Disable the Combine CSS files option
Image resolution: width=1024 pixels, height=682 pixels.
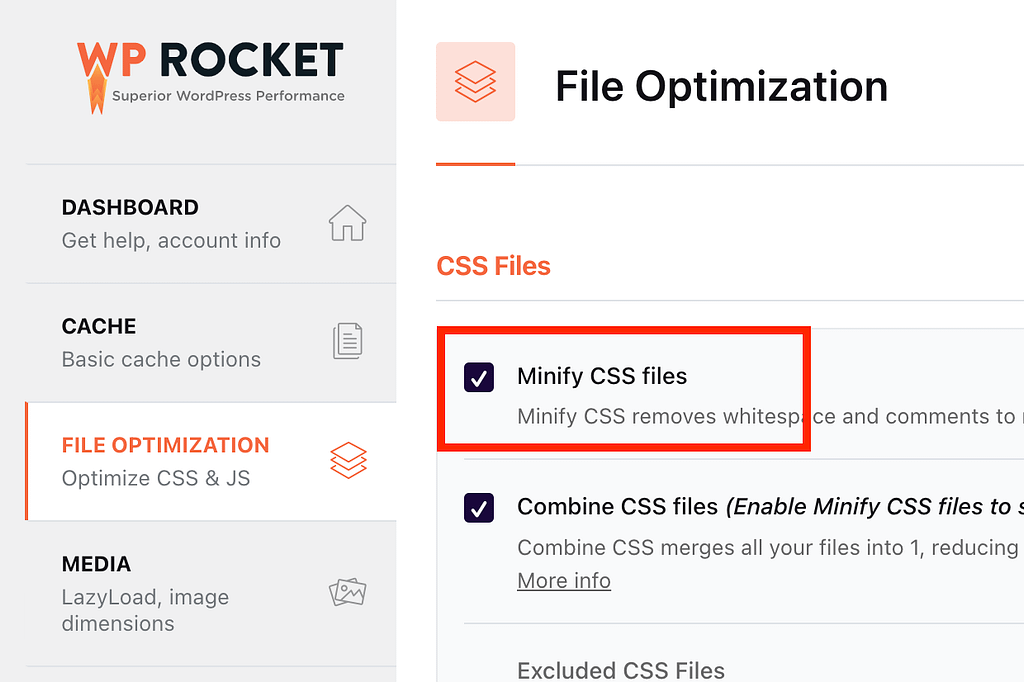pyautogui.click(x=479, y=508)
